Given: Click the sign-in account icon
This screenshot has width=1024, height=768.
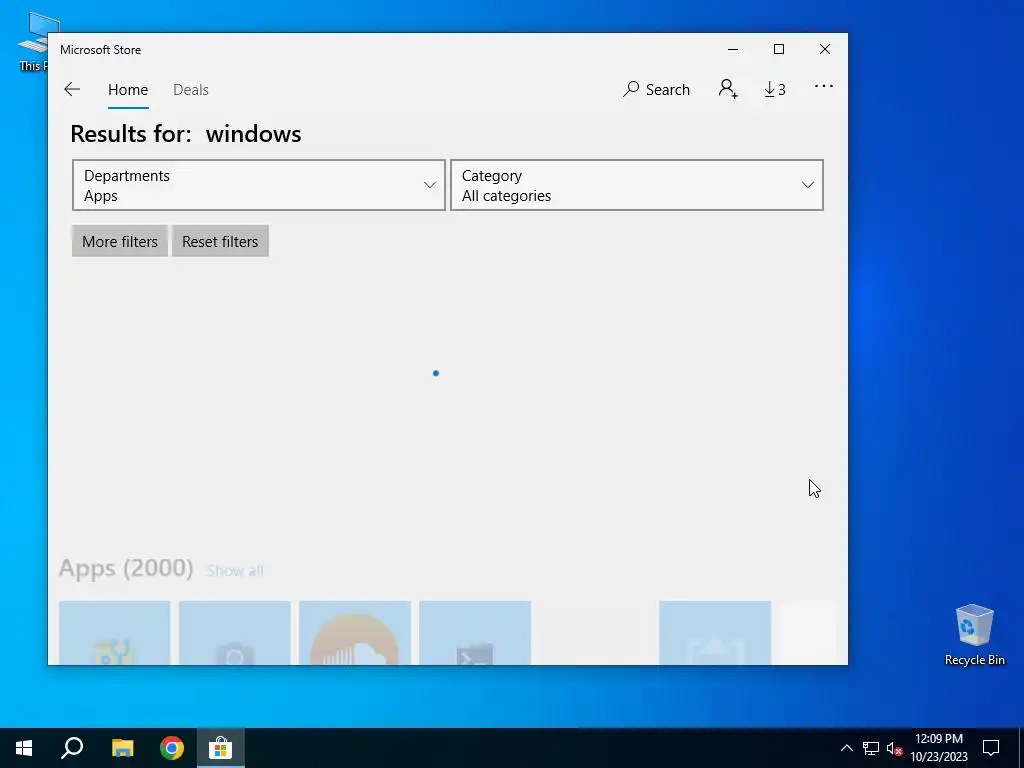Looking at the screenshot, I should pos(728,89).
